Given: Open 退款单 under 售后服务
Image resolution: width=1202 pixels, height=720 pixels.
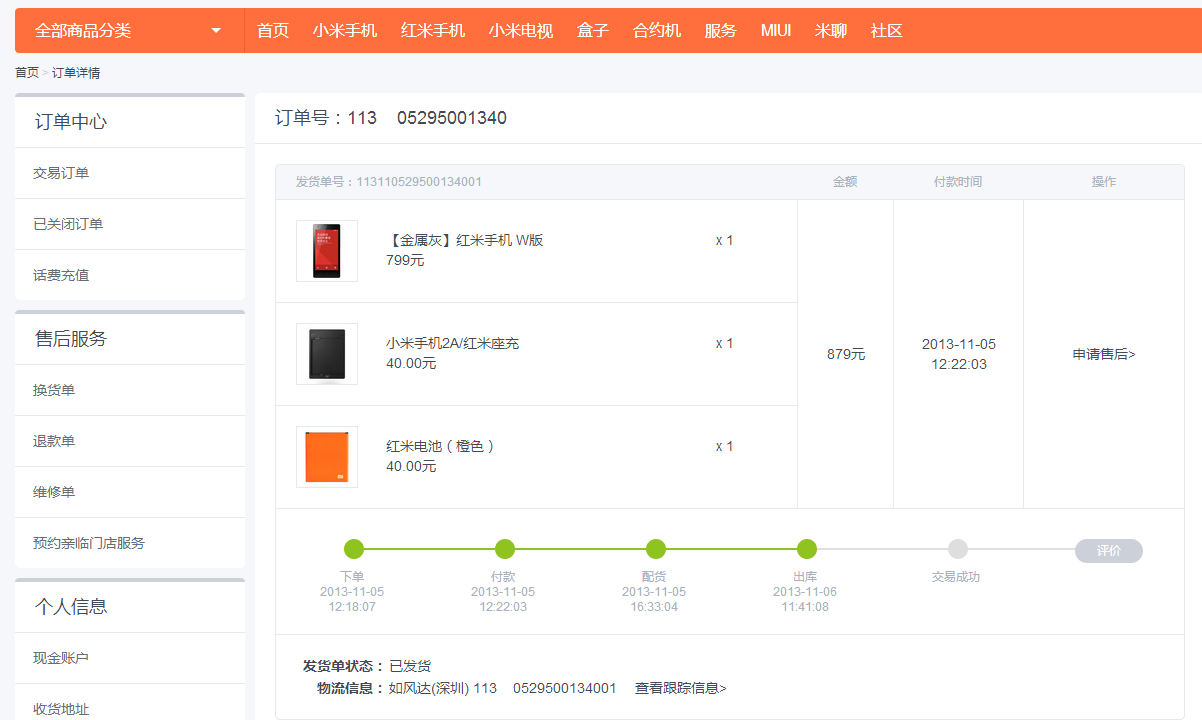Looking at the screenshot, I should [54, 441].
